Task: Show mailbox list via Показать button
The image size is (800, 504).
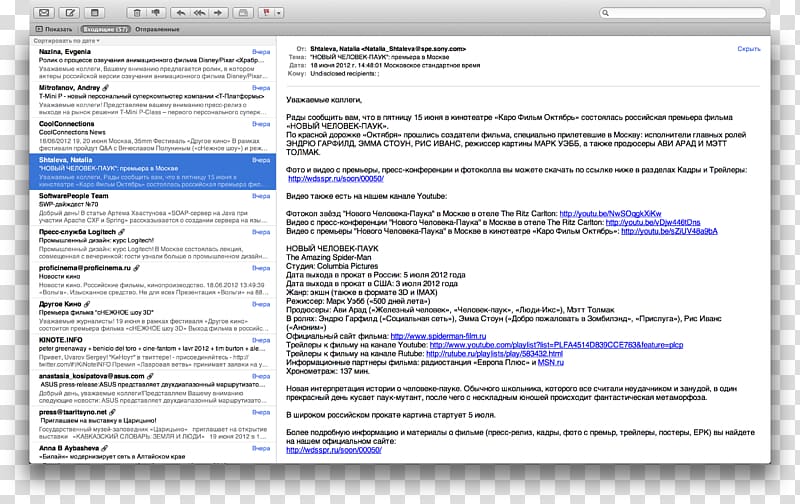Action: (x=54, y=29)
